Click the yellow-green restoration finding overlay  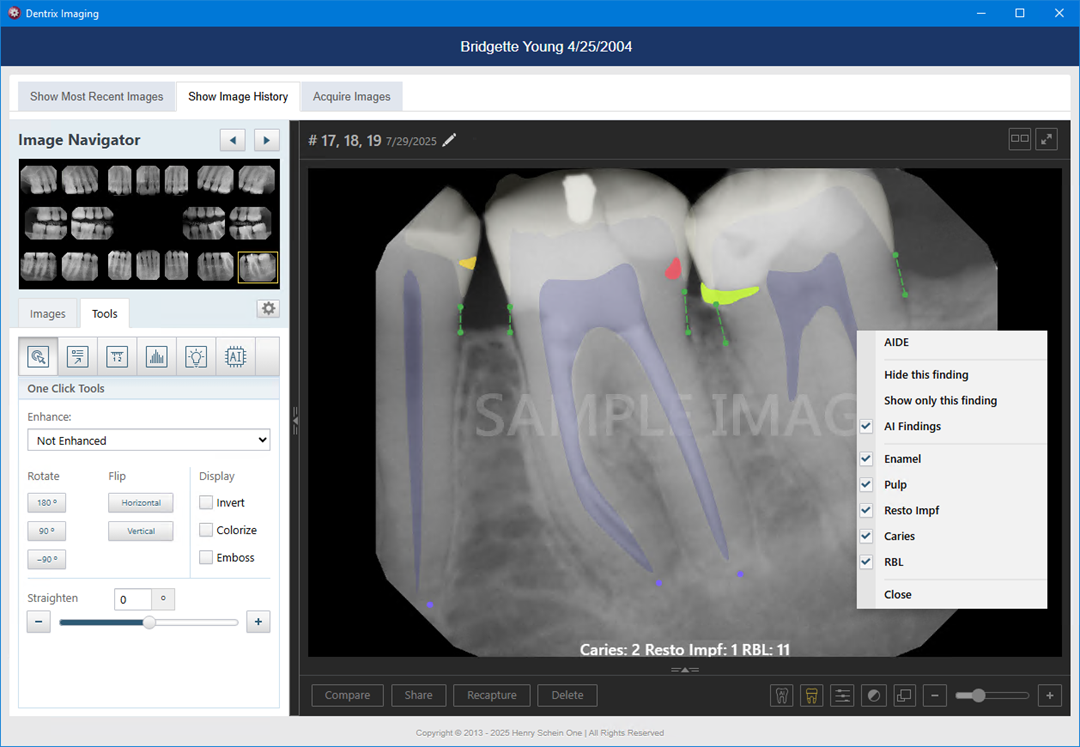pyautogui.click(x=729, y=293)
